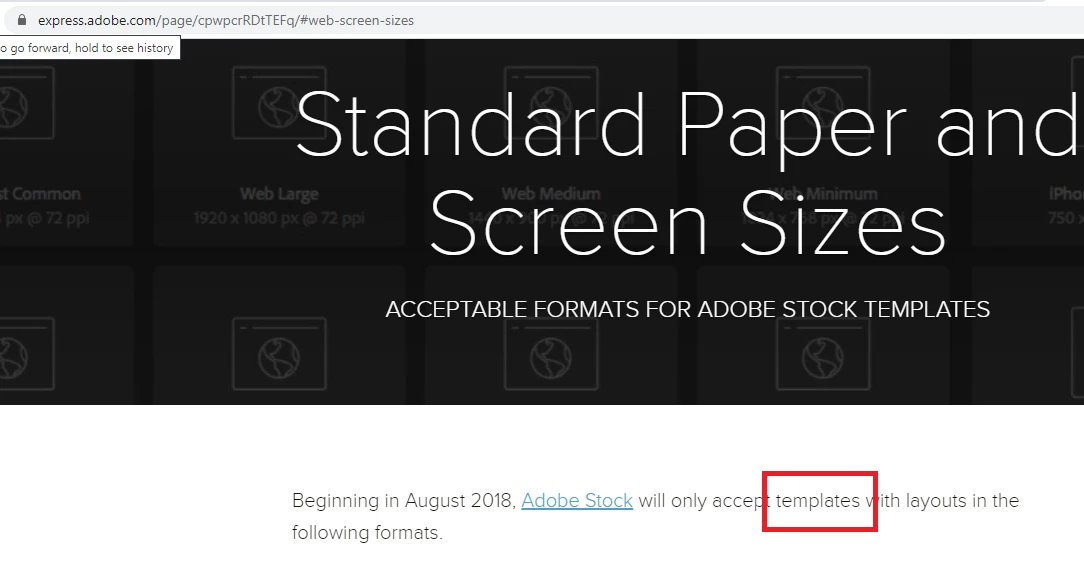Click the Web Minimum globe browser icon
Screen dimensions: 1084x570
coord(823,104)
